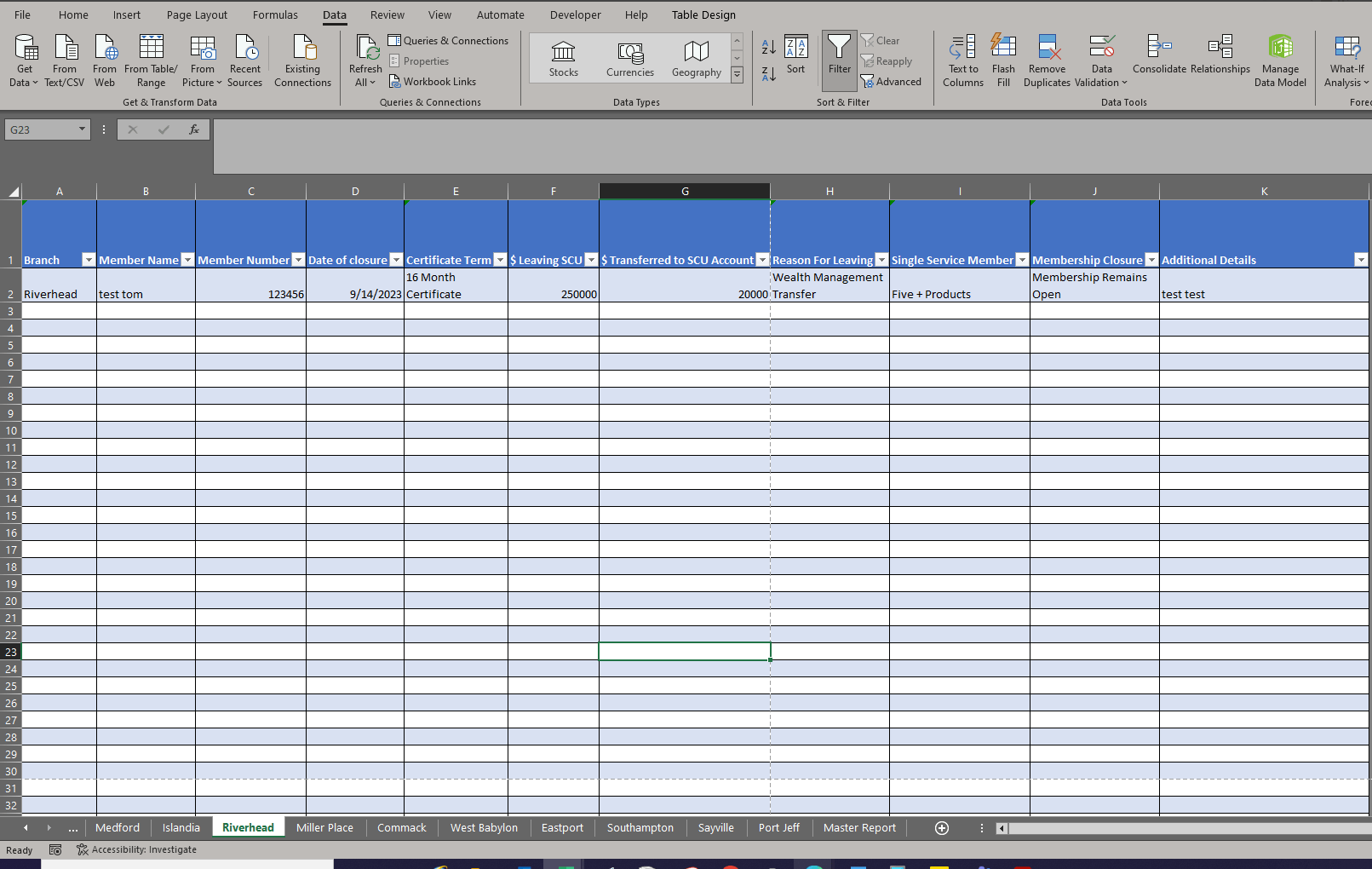This screenshot has width=1372, height=869.
Task: Open the West Babylon sheet
Action: pos(484,827)
